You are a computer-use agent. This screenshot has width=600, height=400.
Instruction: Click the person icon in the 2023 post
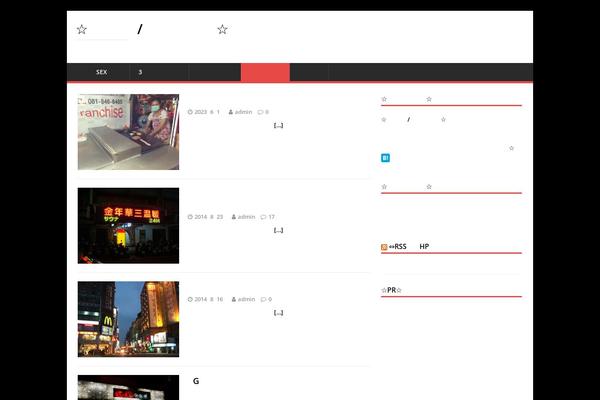[x=231, y=112]
